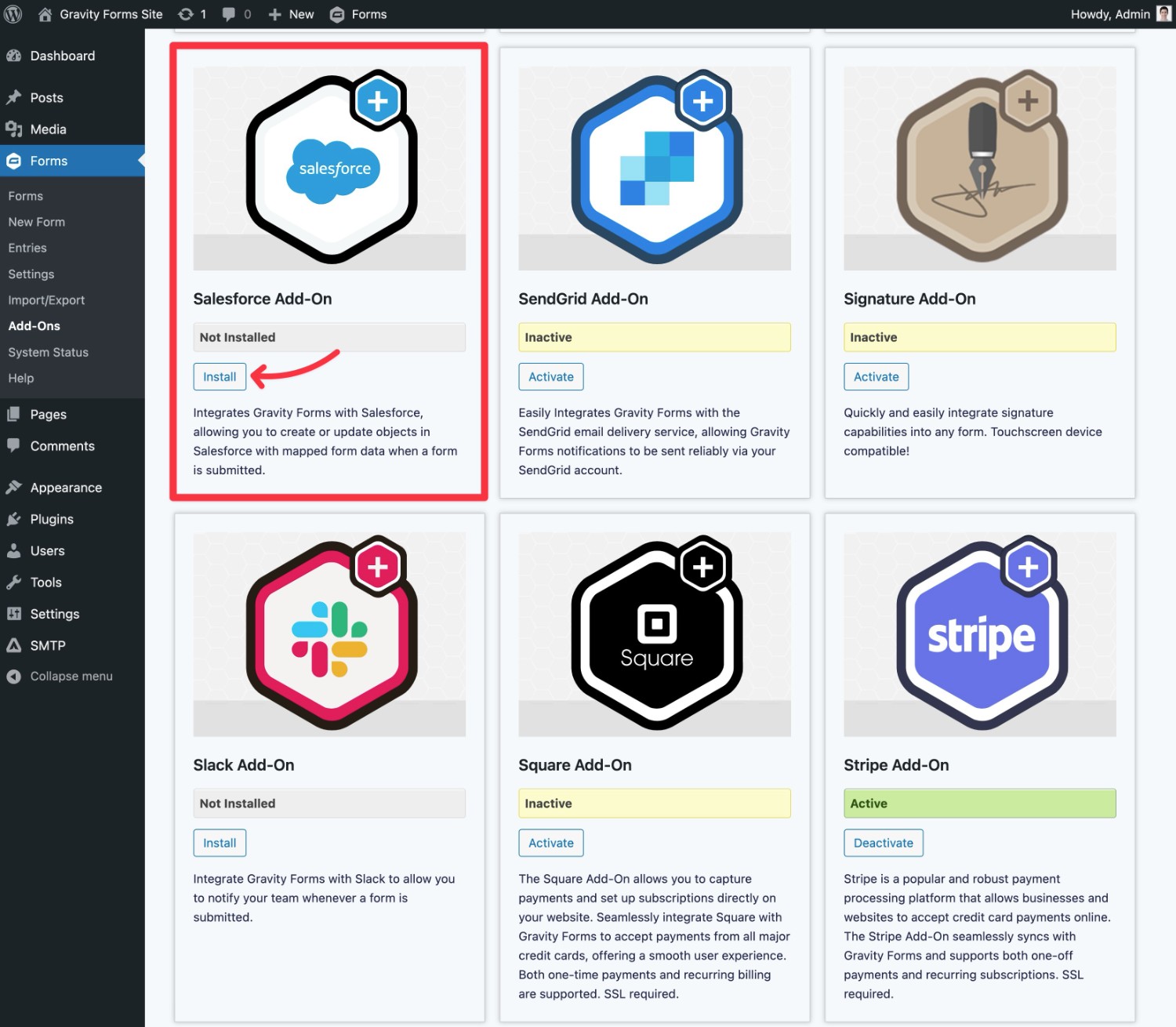
Task: Click the Dashboard gauge icon
Action: point(14,56)
